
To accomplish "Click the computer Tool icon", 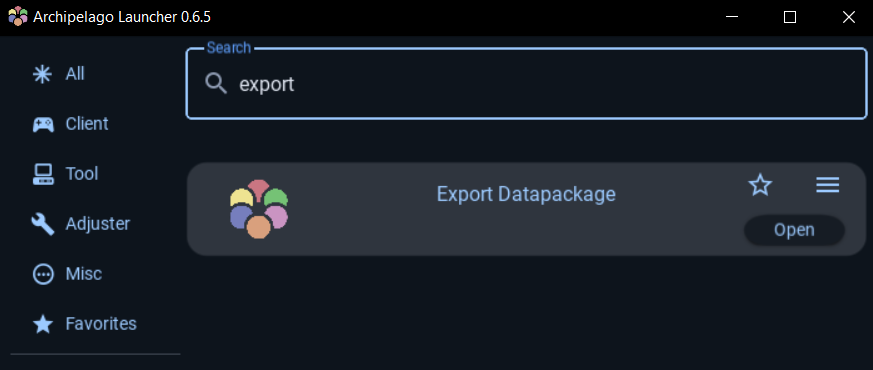I will pos(43,174).
